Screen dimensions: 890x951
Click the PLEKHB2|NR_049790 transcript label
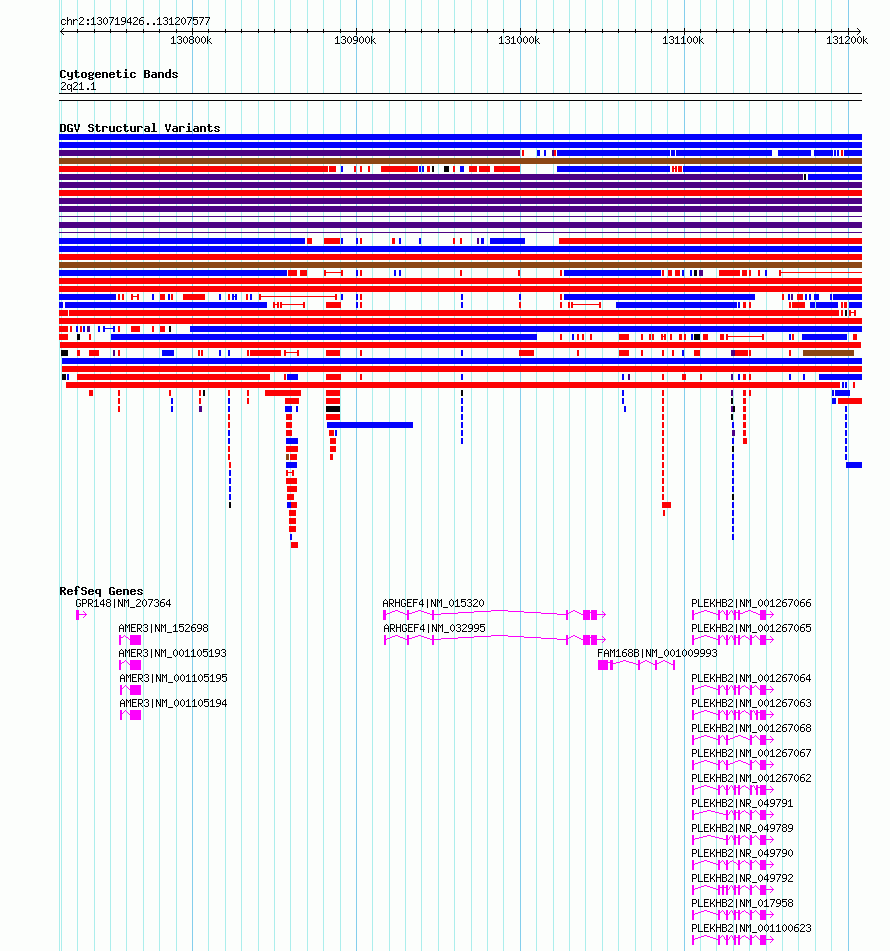(742, 853)
